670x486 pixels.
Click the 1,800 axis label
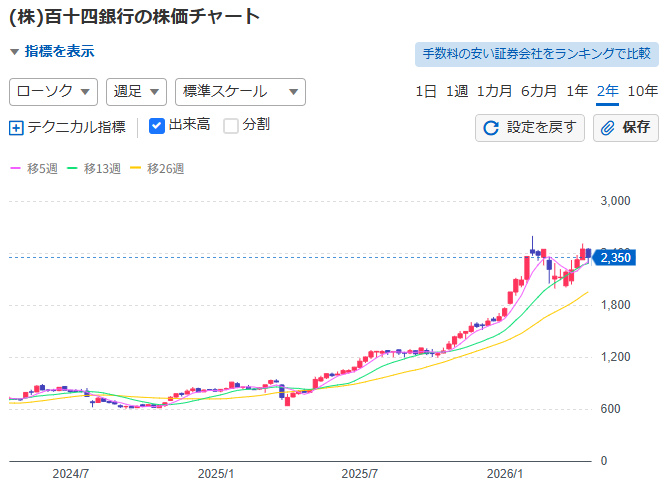(615, 305)
